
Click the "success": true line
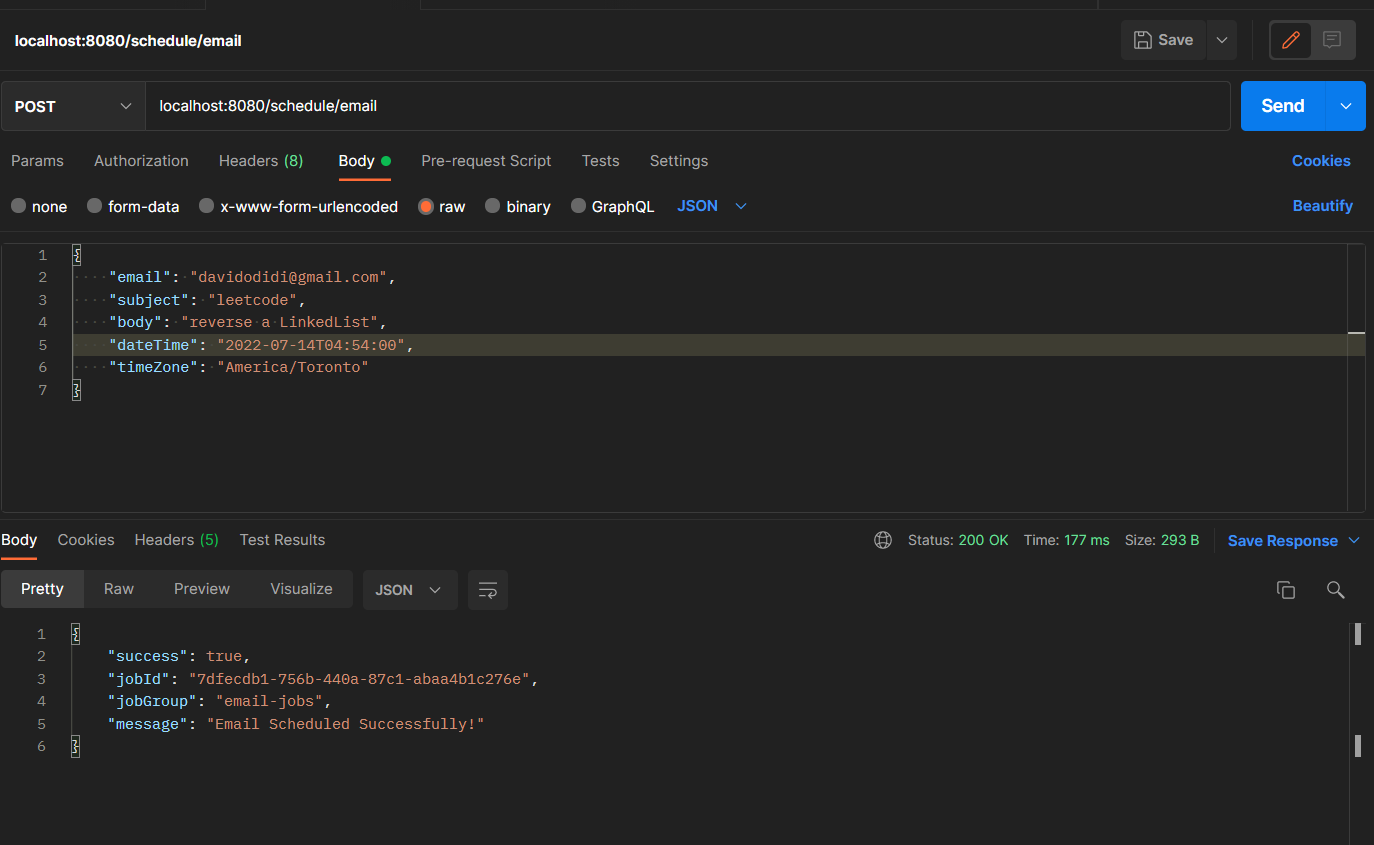click(x=178, y=656)
